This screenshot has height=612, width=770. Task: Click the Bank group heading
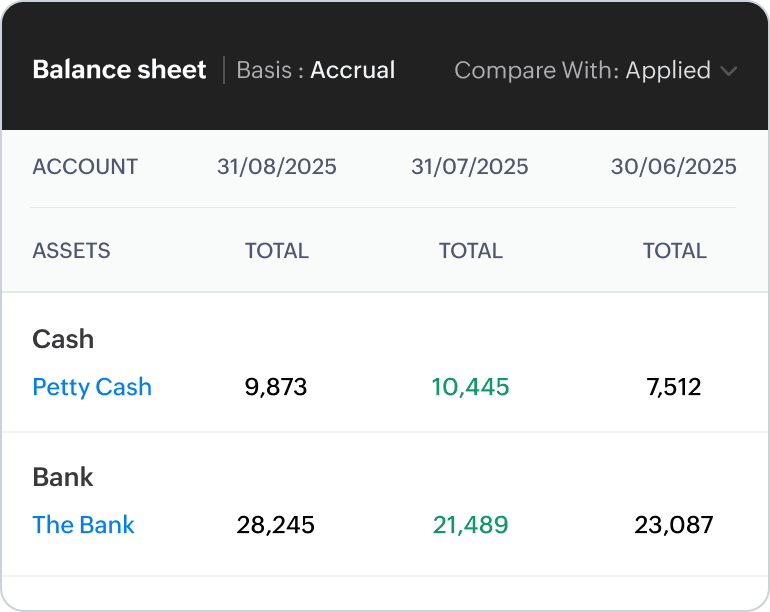pyautogui.click(x=63, y=477)
